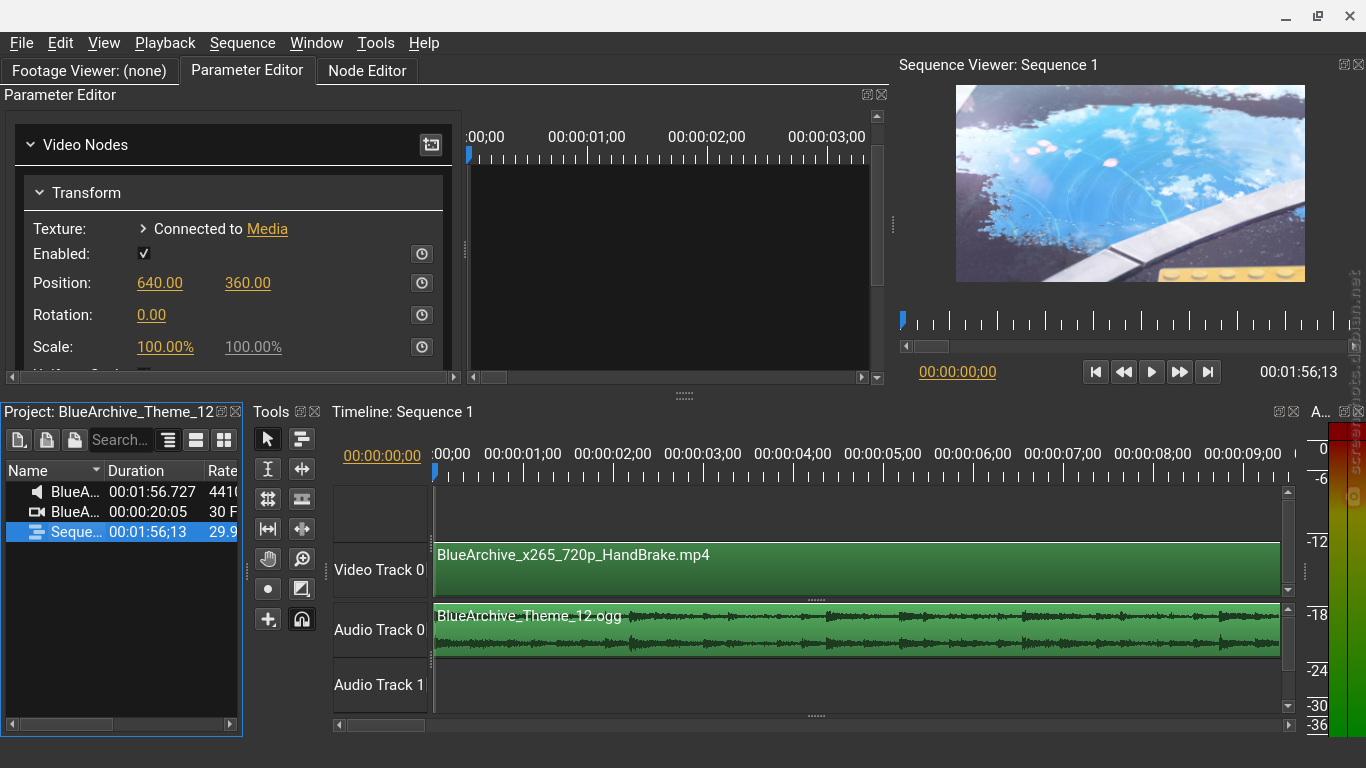Open the Sequence menu
This screenshot has height=768, width=1366.
[x=243, y=43]
